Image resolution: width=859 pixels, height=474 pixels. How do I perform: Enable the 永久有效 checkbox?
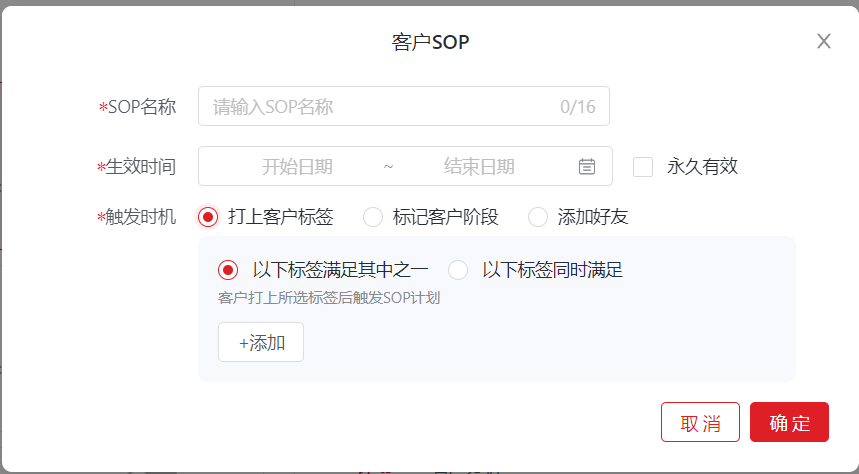coord(643,167)
